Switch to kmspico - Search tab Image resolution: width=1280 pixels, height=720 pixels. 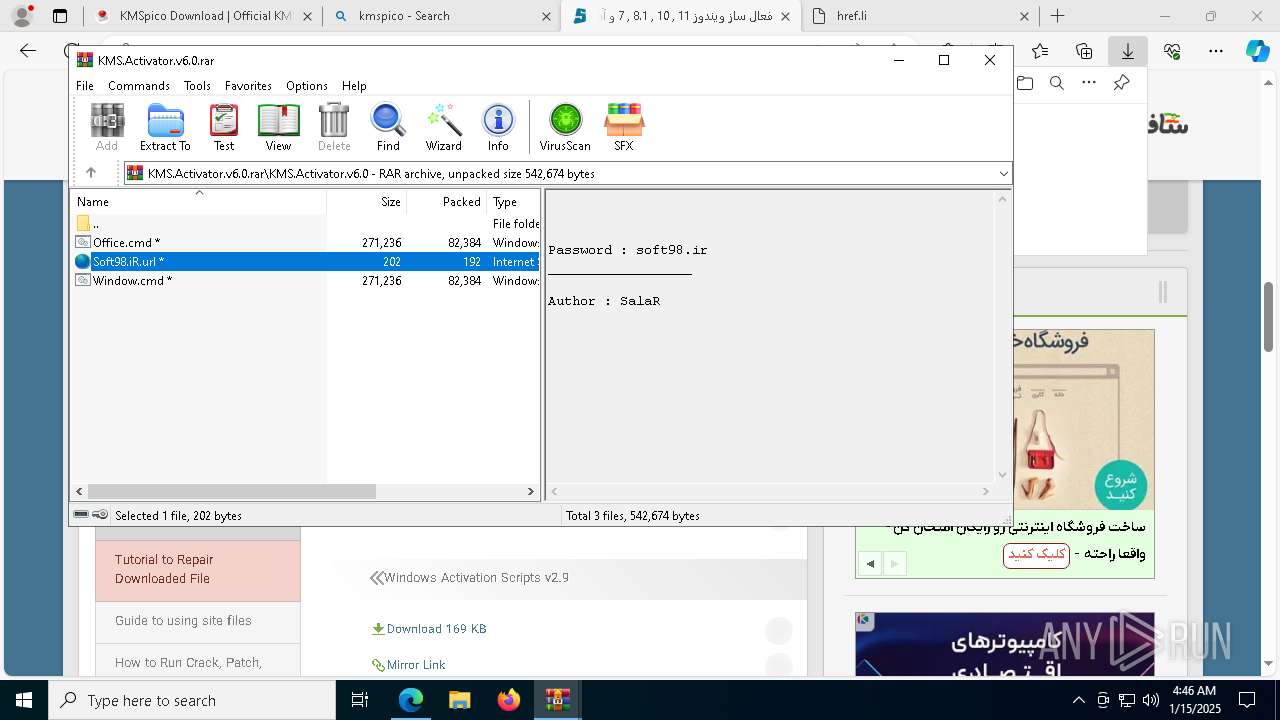(443, 16)
